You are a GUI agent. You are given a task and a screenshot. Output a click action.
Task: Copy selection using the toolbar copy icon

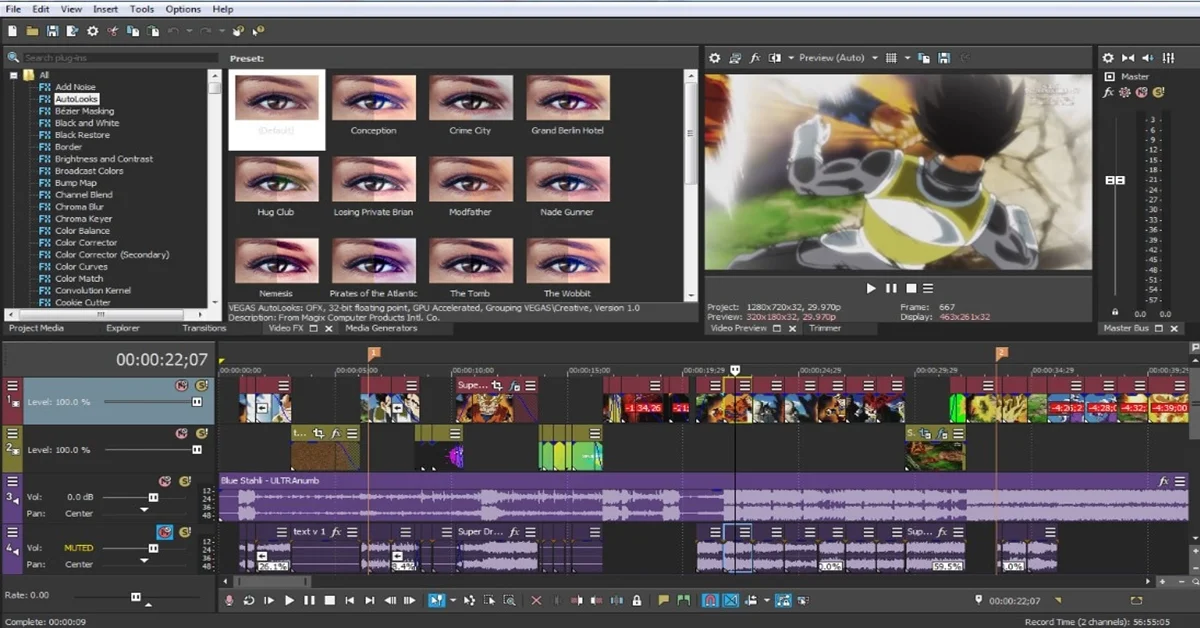[x=134, y=31]
